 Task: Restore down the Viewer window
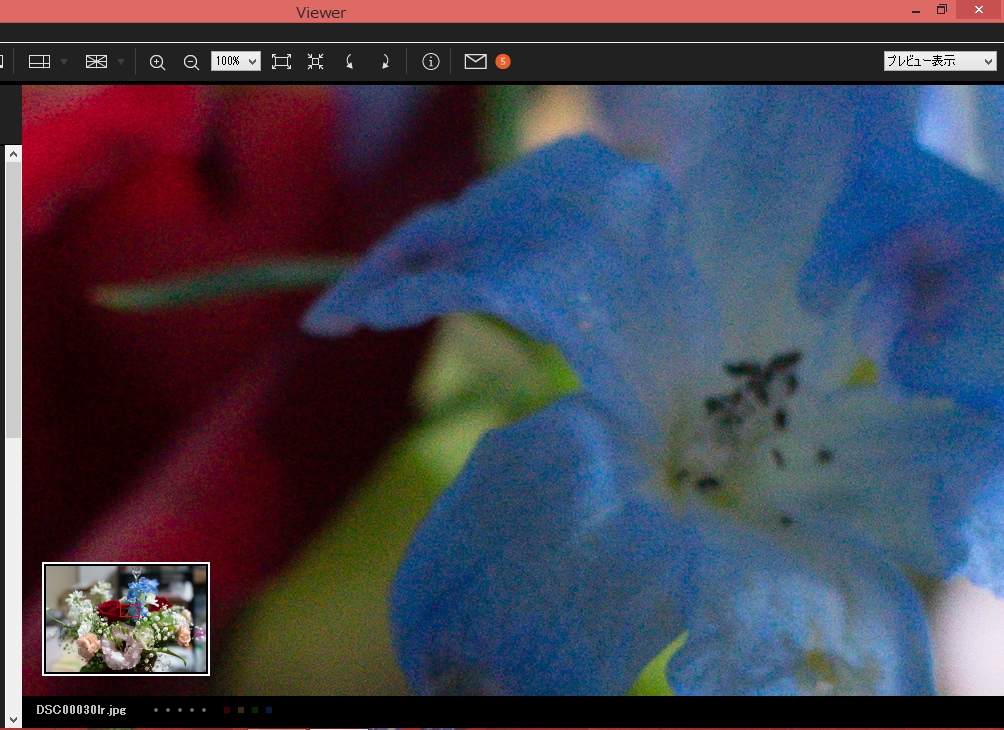click(941, 10)
